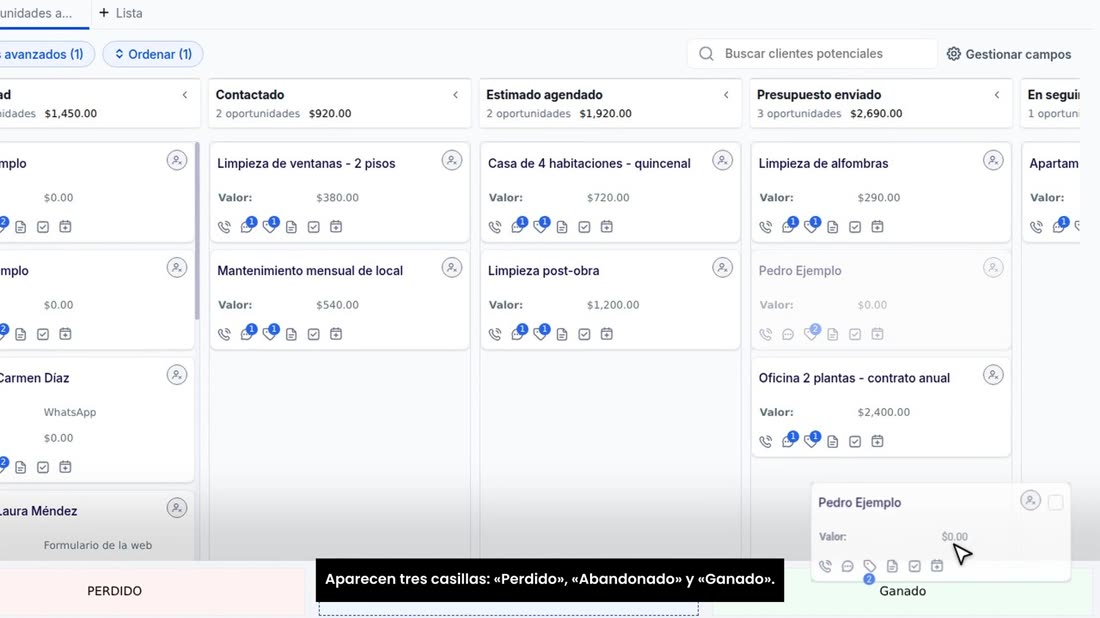Image resolution: width=1100 pixels, height=618 pixels.
Task: Focus the Buscar clientes potenciales search field
Action: click(812, 54)
